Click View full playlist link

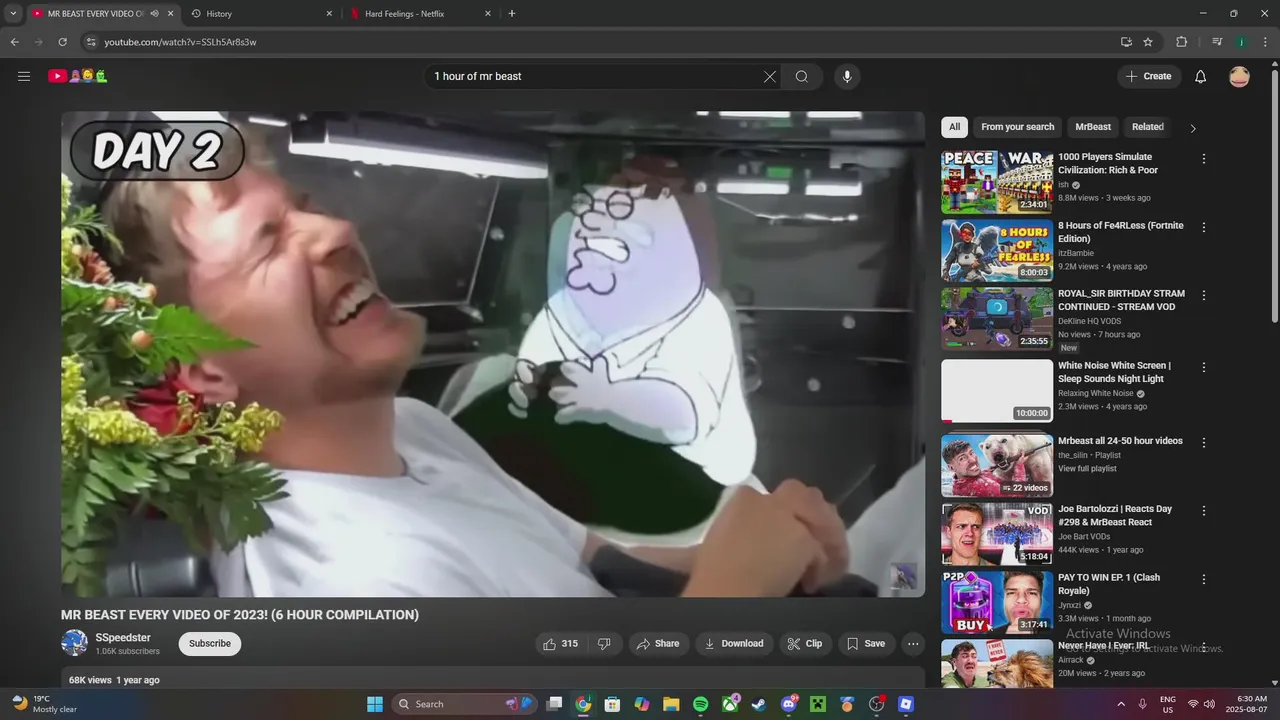coord(1087,468)
